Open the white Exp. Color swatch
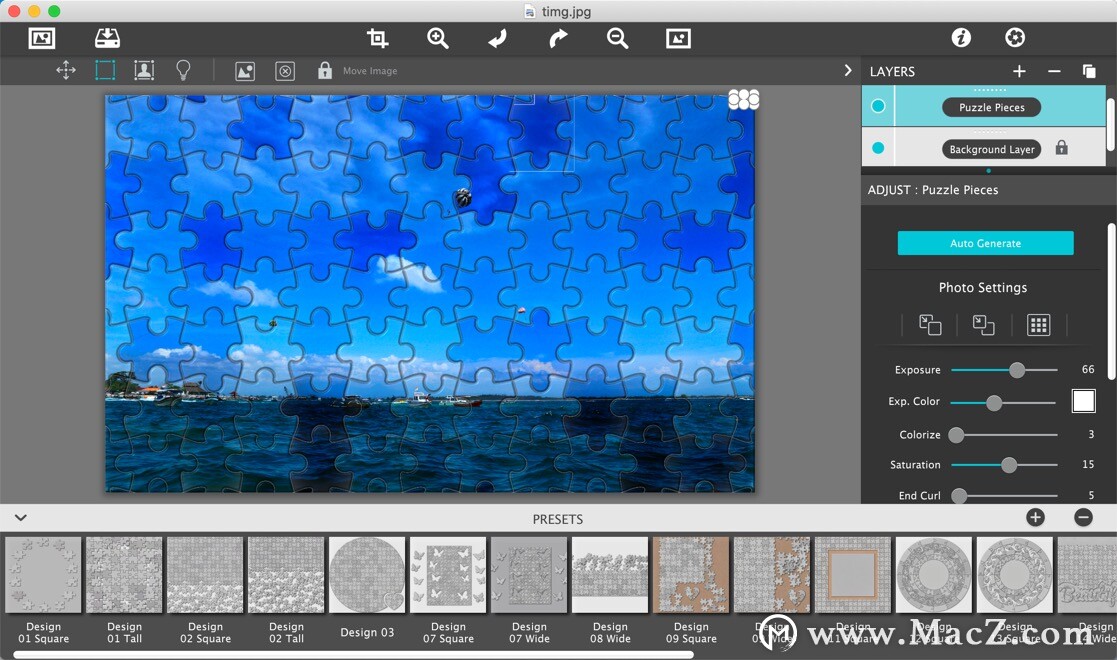The height and width of the screenshot is (660, 1117). tap(1084, 401)
